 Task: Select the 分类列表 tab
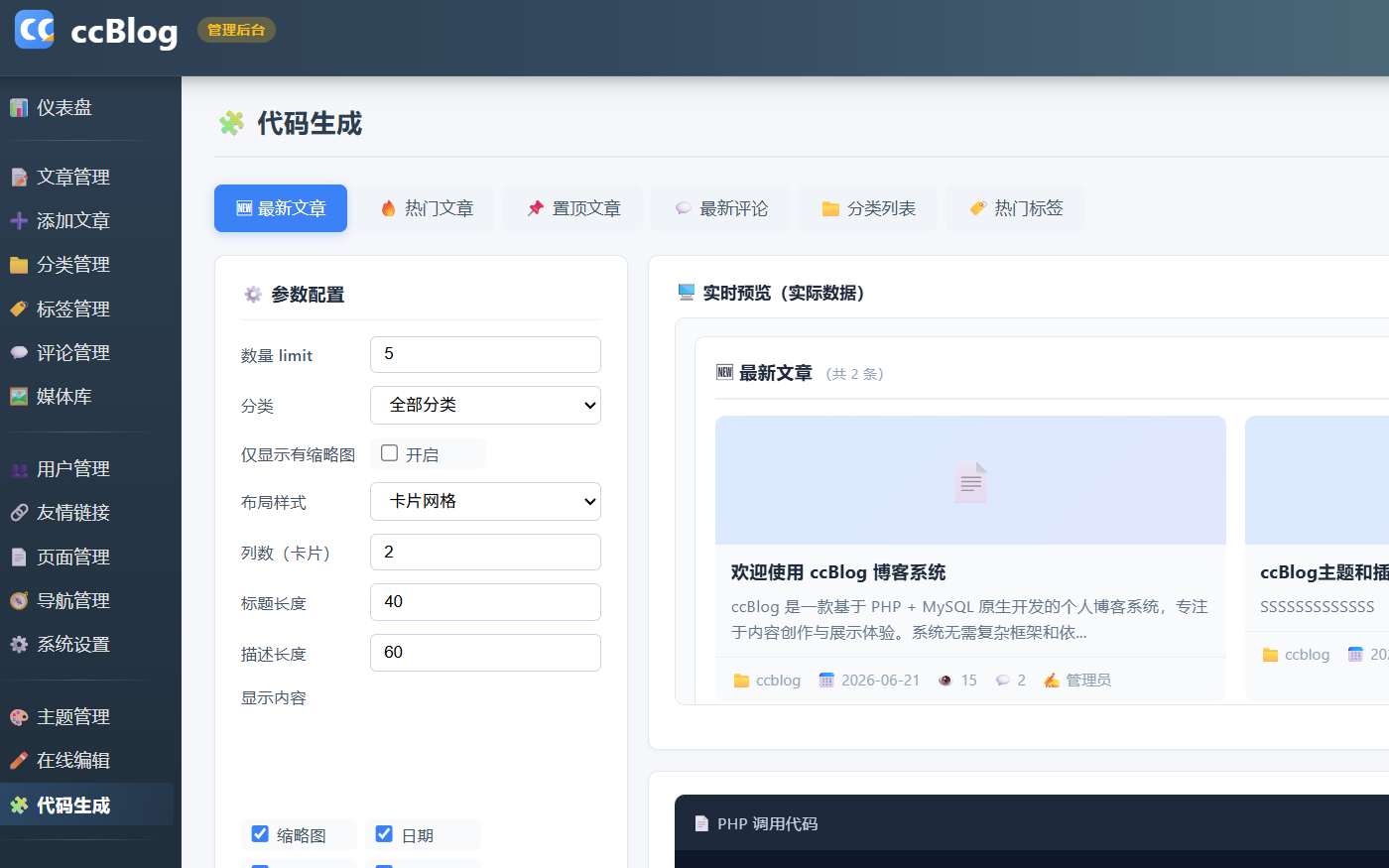tap(868, 208)
